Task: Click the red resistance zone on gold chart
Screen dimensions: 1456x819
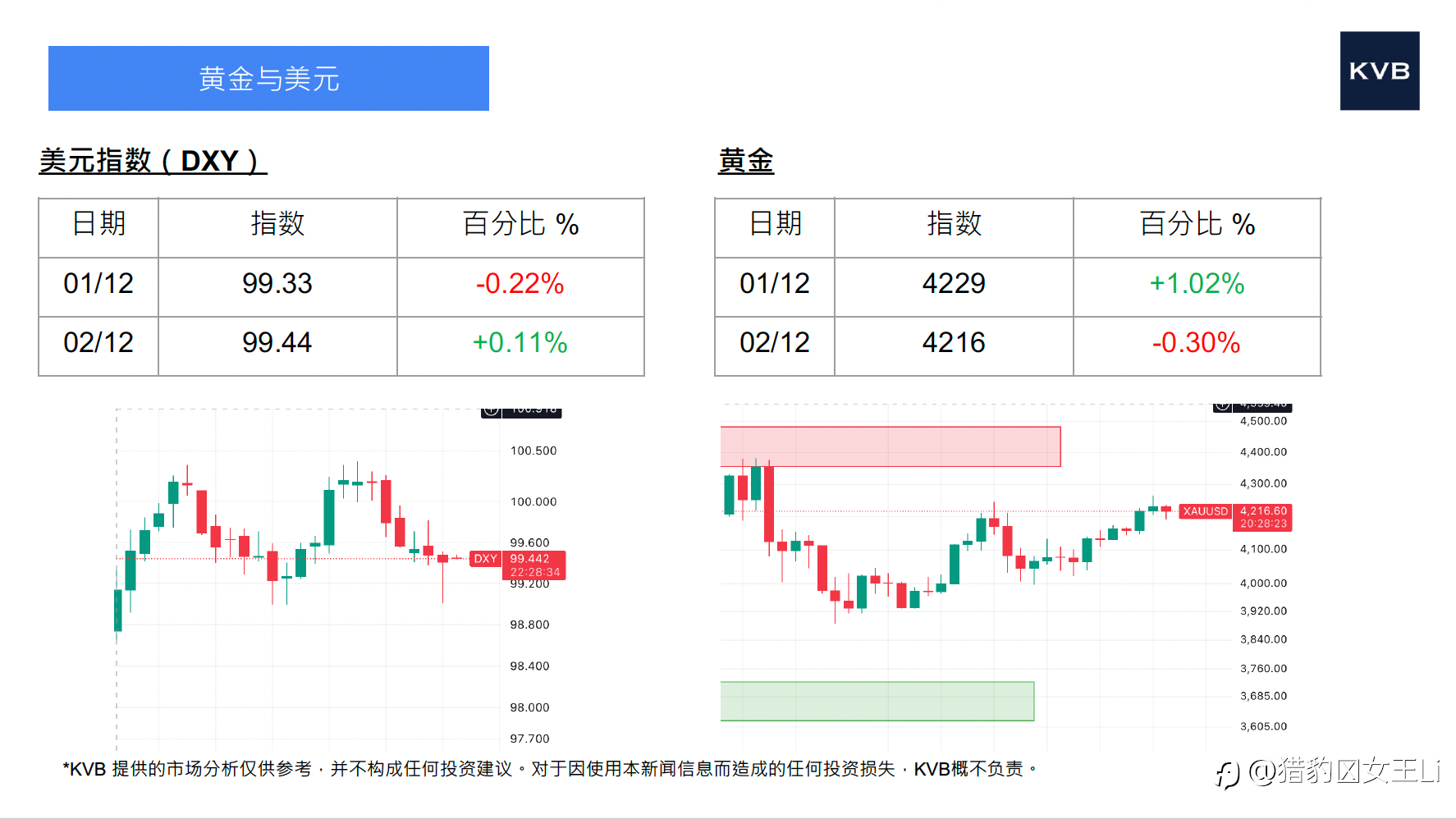Action: point(890,446)
